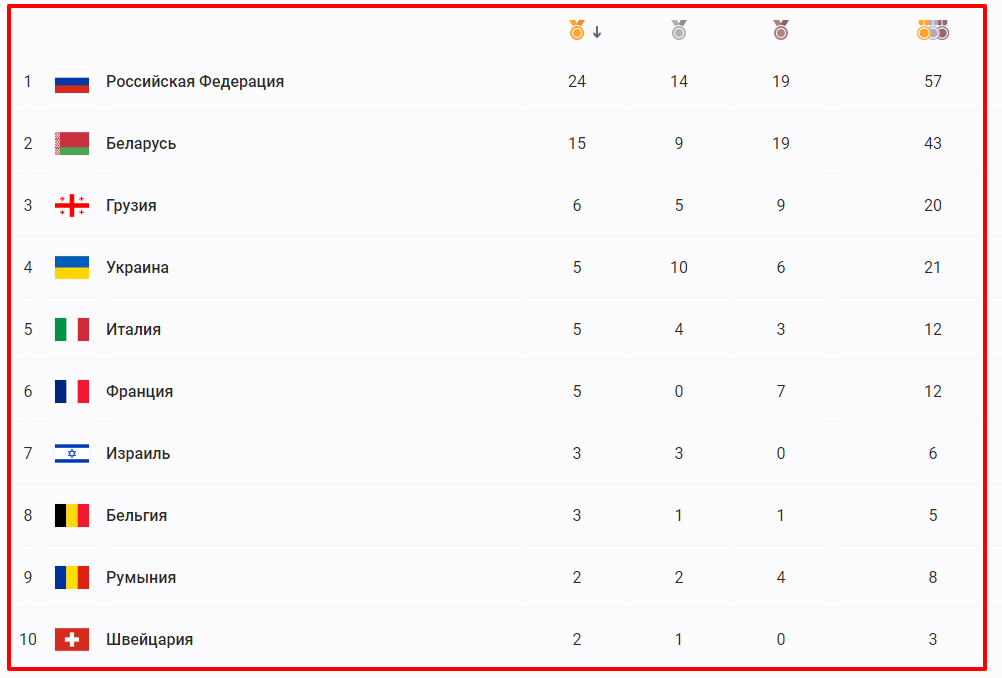Click Ukraine's silver count of 10
The image size is (1002, 678).
pyautogui.click(x=679, y=268)
